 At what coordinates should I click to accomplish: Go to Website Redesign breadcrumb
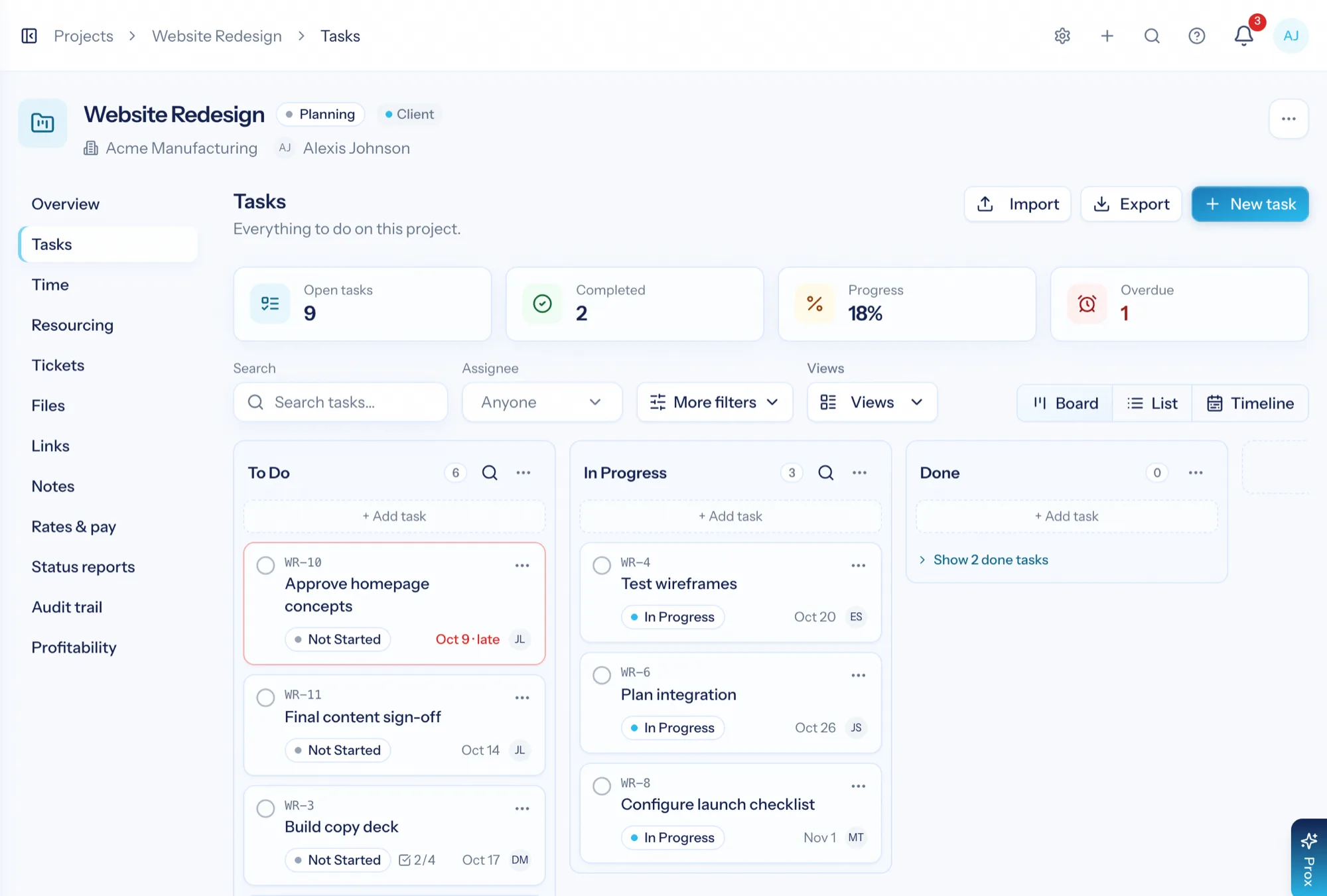[217, 36]
